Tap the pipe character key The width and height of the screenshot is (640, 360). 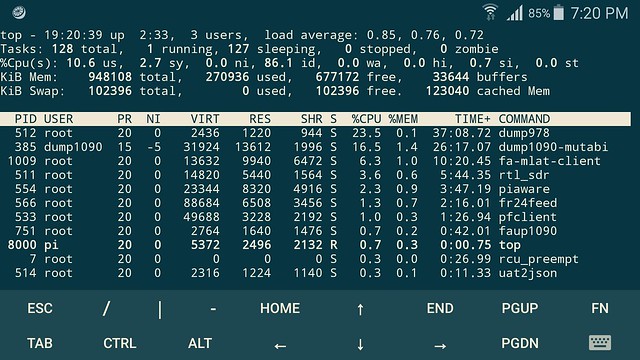(x=160, y=309)
